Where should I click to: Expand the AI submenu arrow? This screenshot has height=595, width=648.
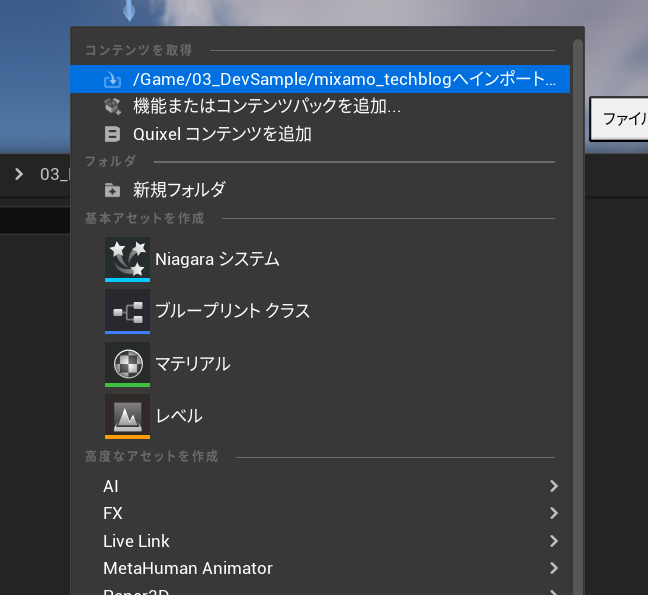click(x=554, y=486)
